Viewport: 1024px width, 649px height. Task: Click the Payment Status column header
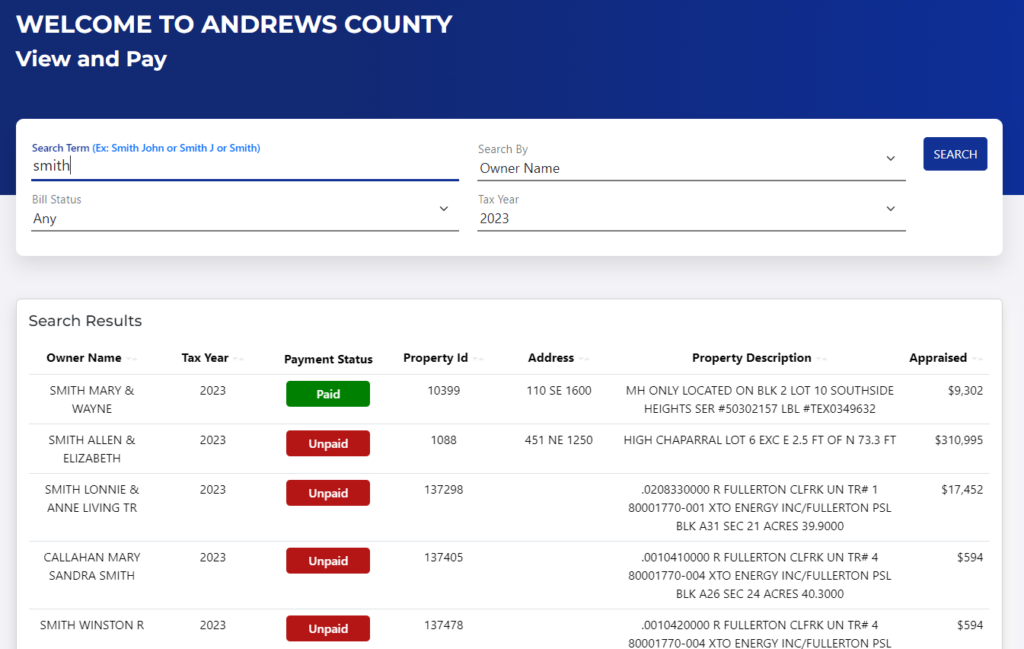click(x=328, y=359)
